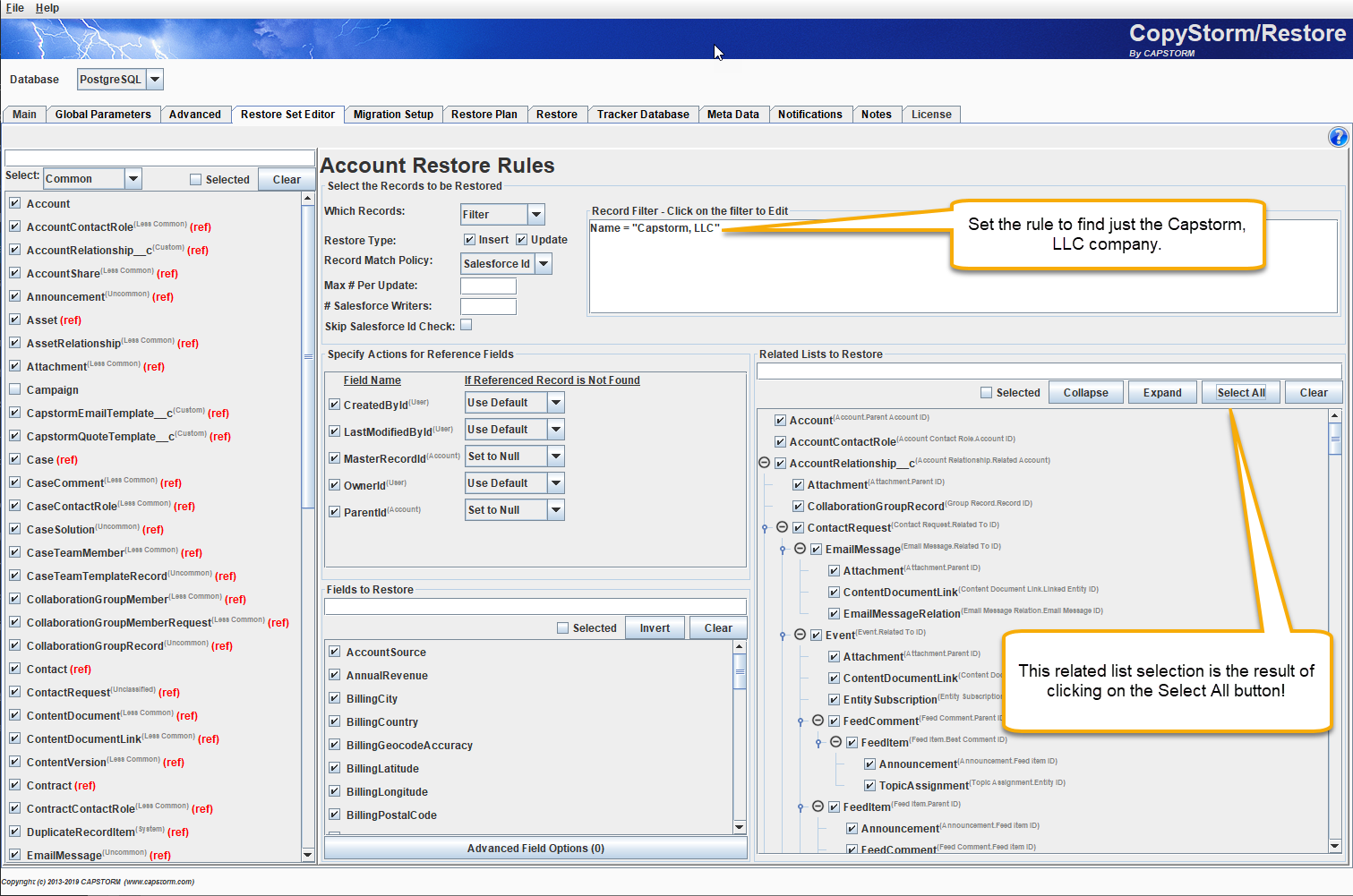Viewport: 1353px width, 896px height.
Task: Open the Meta Data tab
Action: coord(732,115)
